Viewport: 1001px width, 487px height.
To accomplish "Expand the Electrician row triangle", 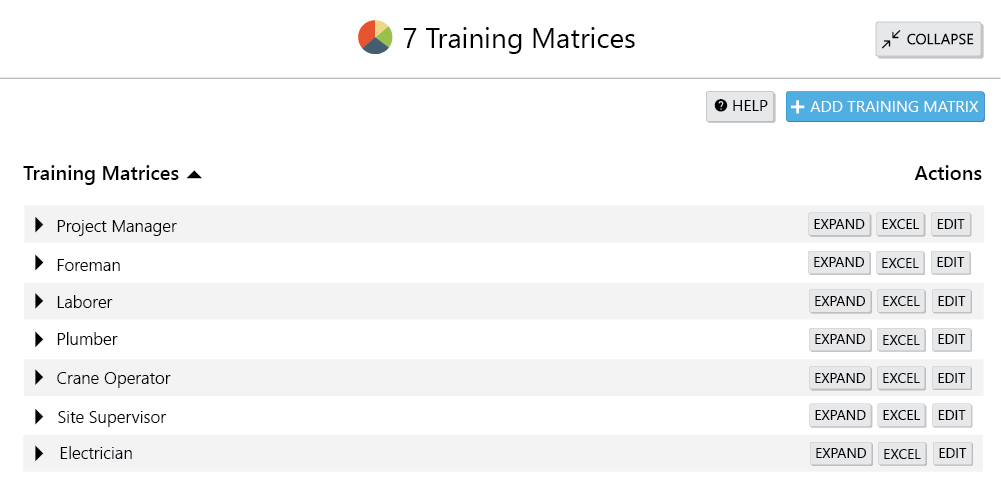I will click(39, 453).
